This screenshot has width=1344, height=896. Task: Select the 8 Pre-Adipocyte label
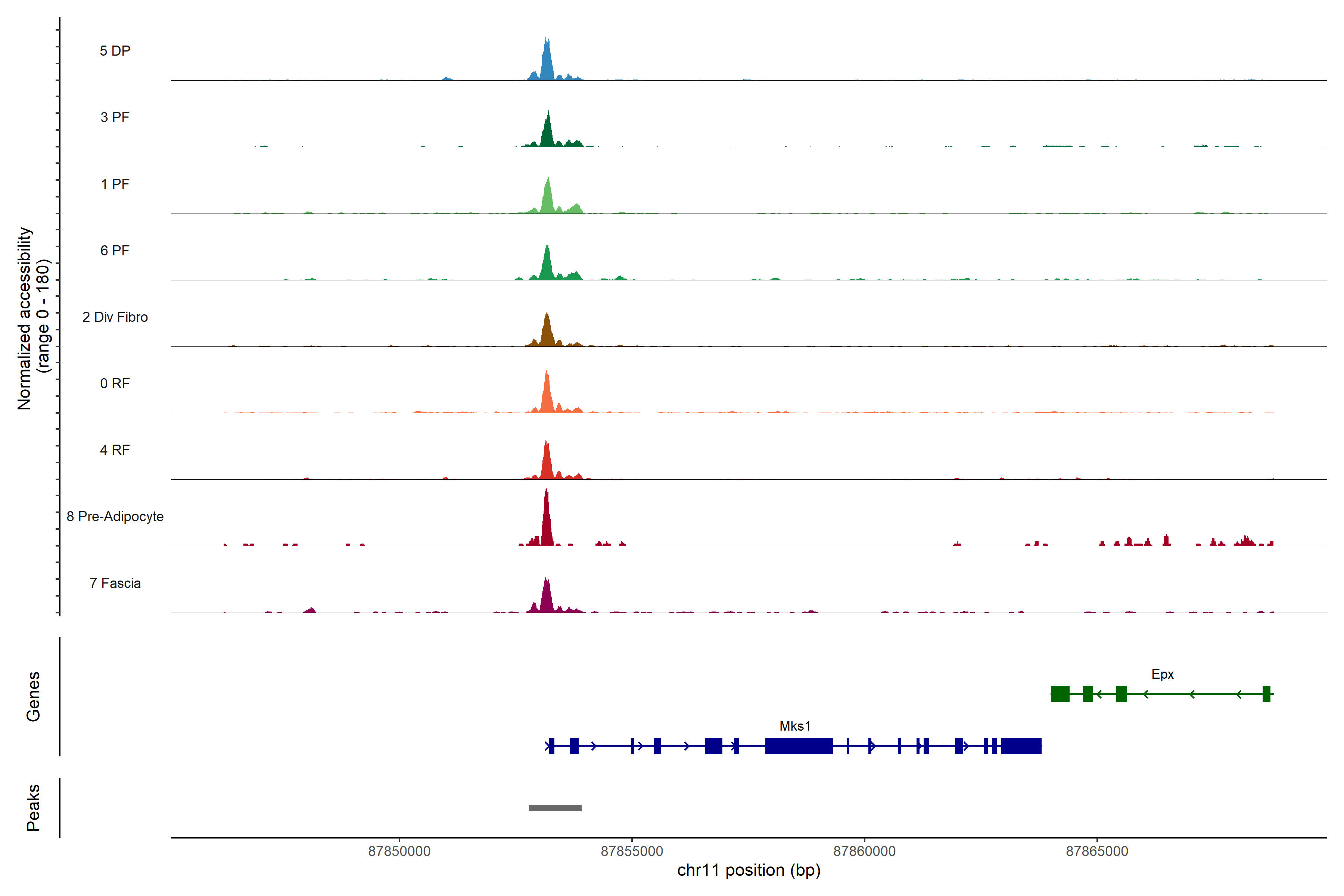115,517
